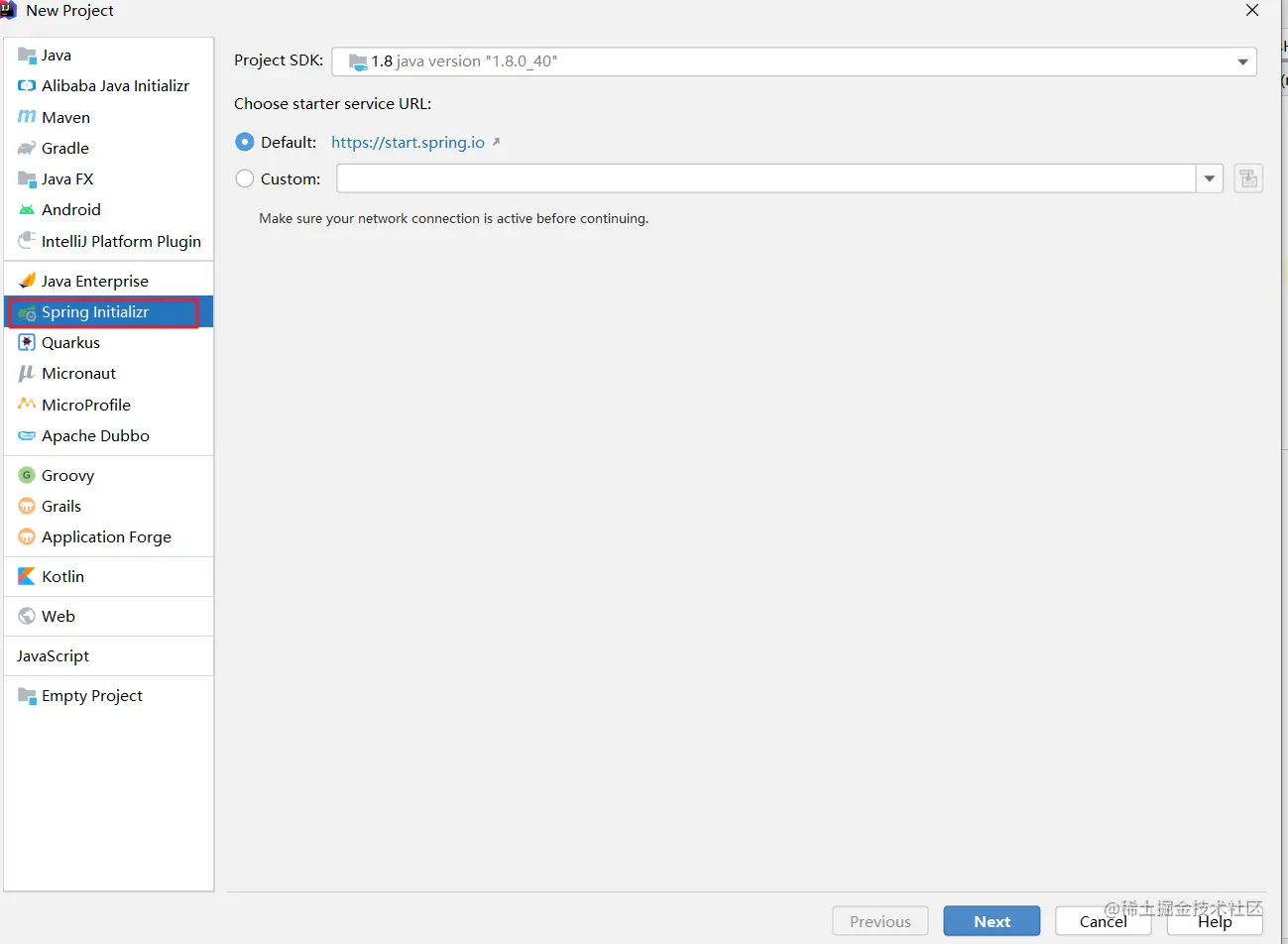
Task: Close the New Project dialog
Action: click(1252, 10)
